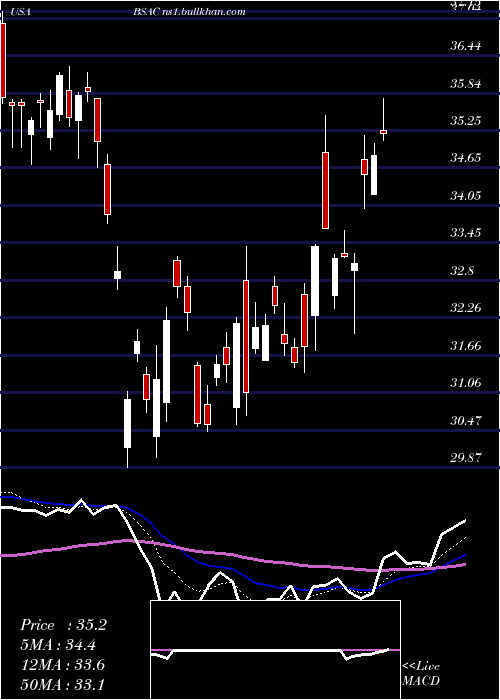The image size is (500, 700).
Task: Click the USA label at top left
Action: pos(19,12)
